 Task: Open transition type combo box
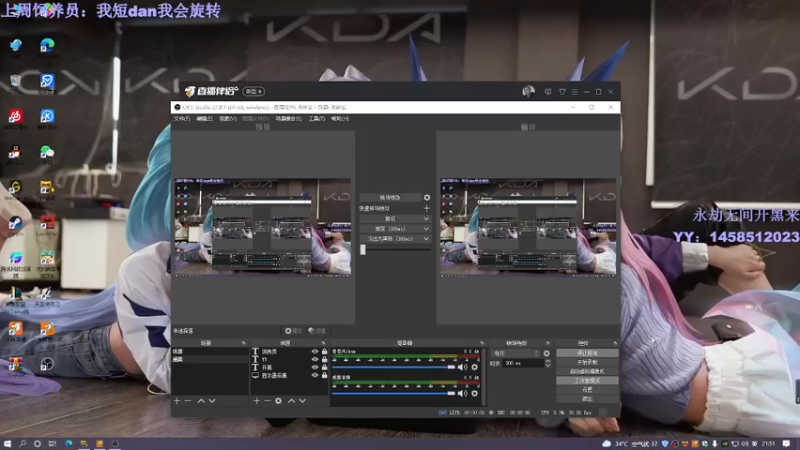515,353
